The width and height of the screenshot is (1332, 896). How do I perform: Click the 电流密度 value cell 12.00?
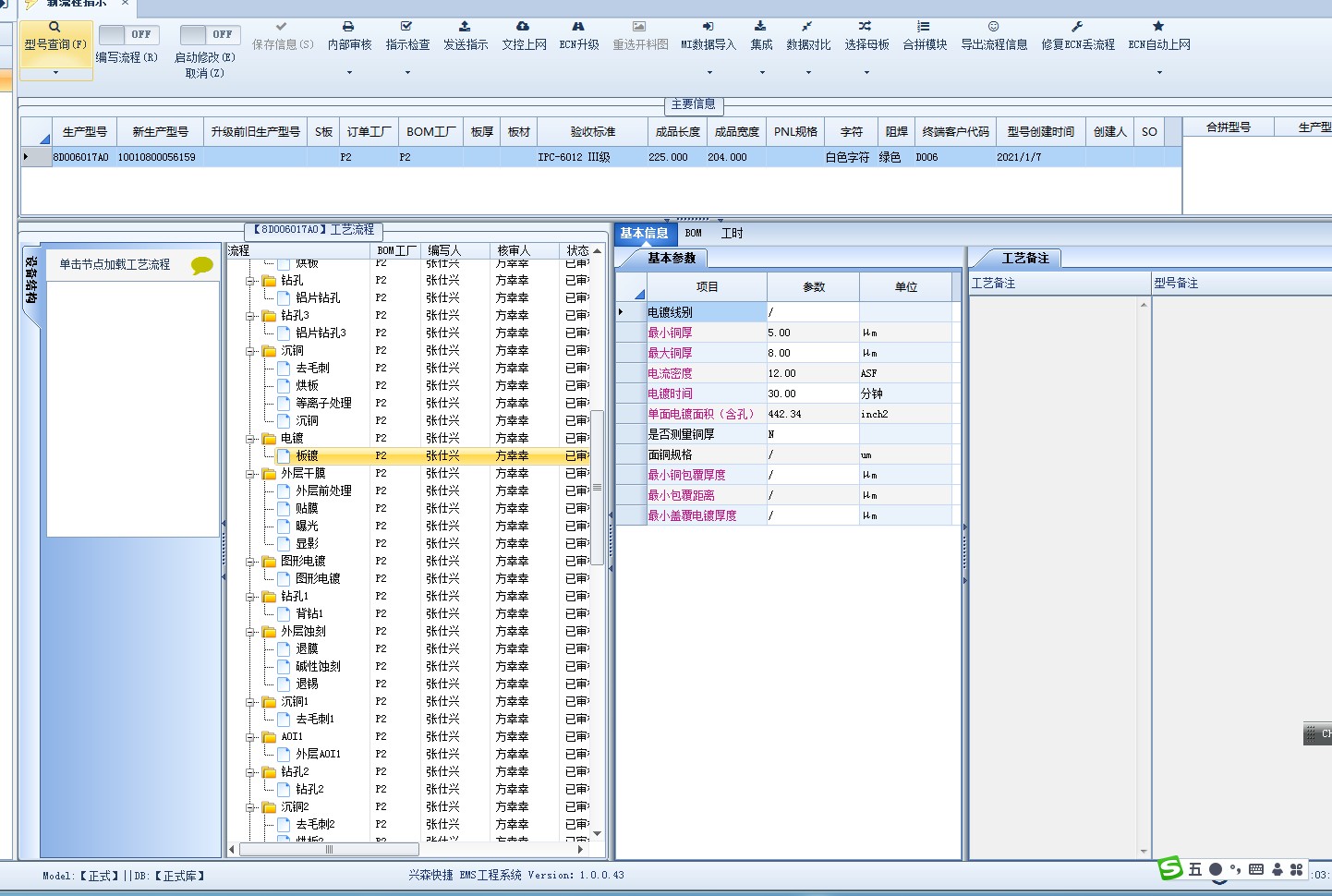[813, 374]
